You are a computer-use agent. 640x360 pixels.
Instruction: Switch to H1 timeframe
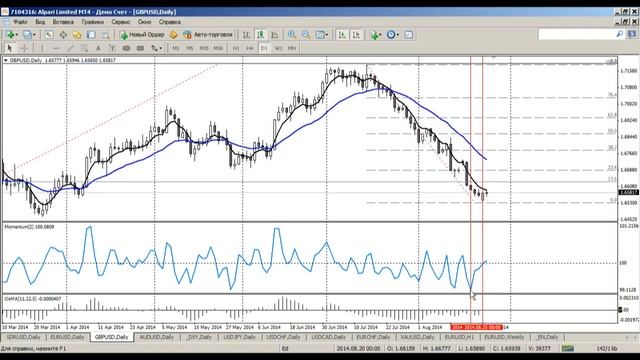[236, 48]
